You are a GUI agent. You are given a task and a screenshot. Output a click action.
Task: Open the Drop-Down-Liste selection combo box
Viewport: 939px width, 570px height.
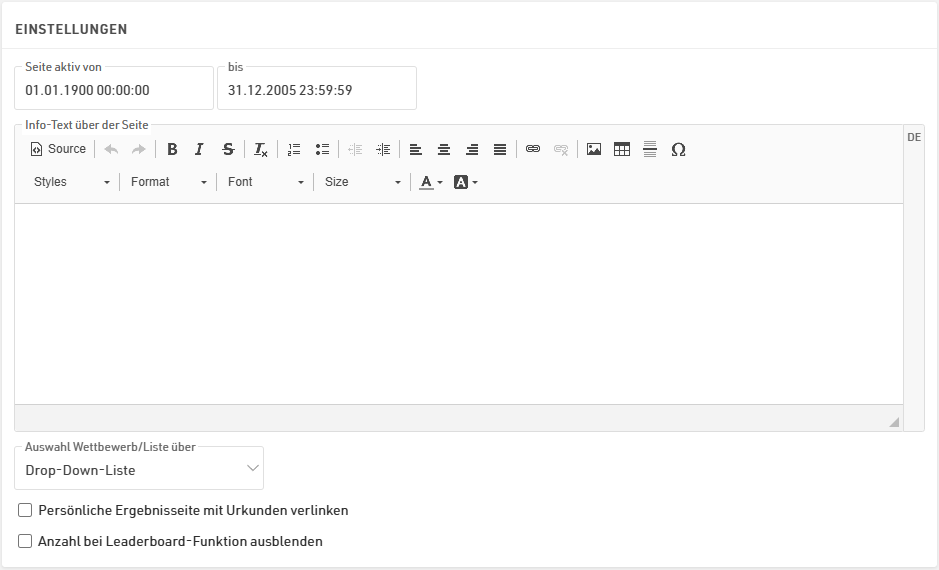[139, 469]
